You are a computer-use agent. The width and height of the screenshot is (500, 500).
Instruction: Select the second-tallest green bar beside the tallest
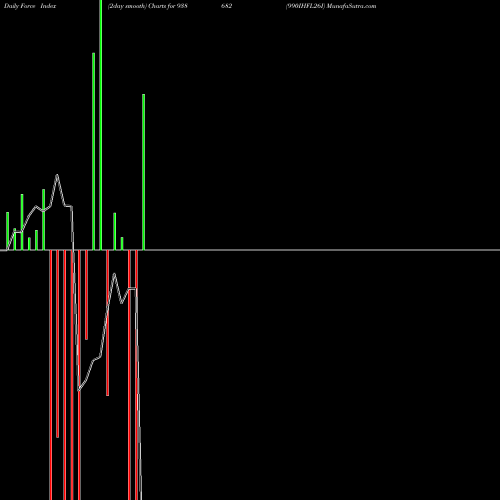94,151
